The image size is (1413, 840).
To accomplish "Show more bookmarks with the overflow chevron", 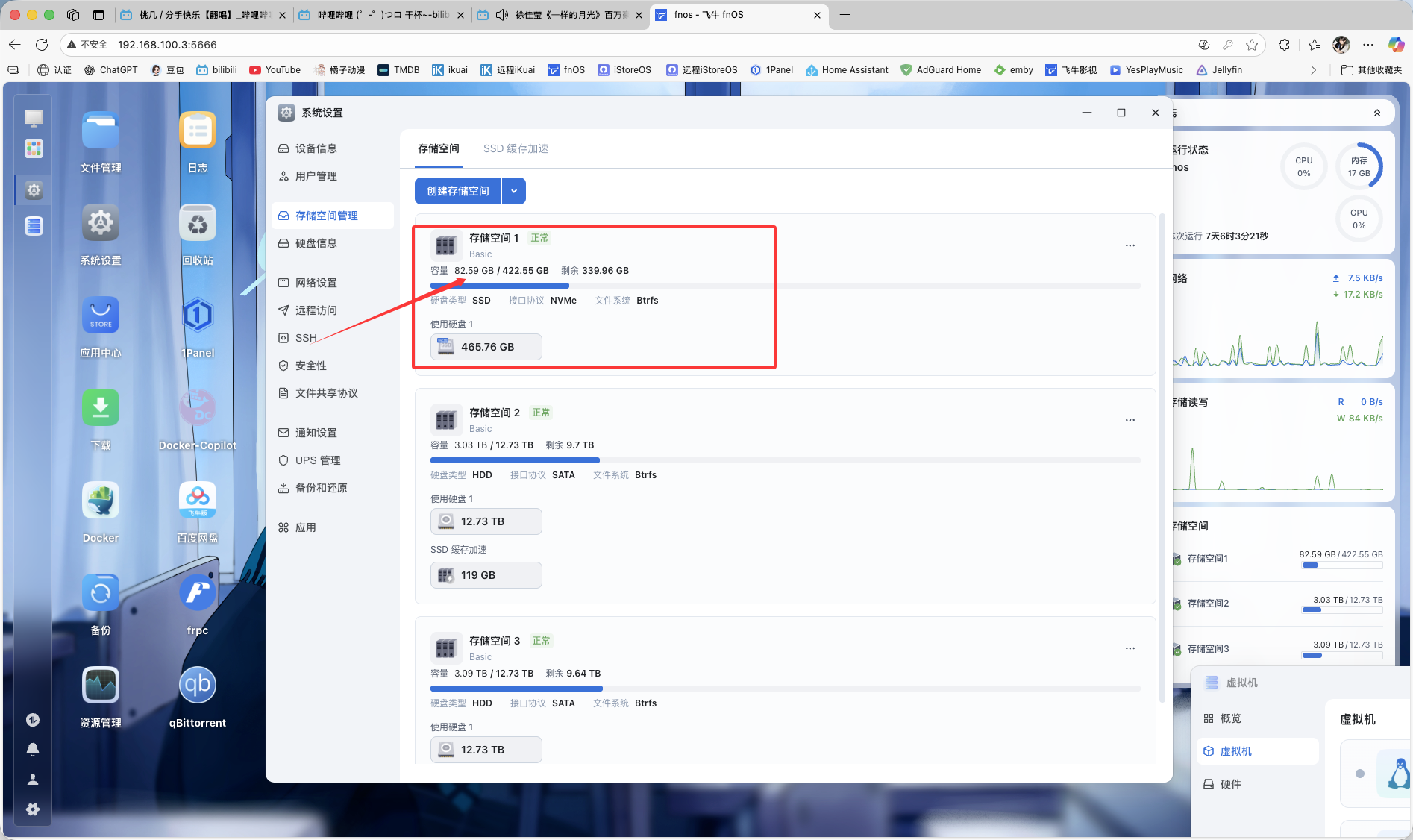I will tap(1314, 70).
